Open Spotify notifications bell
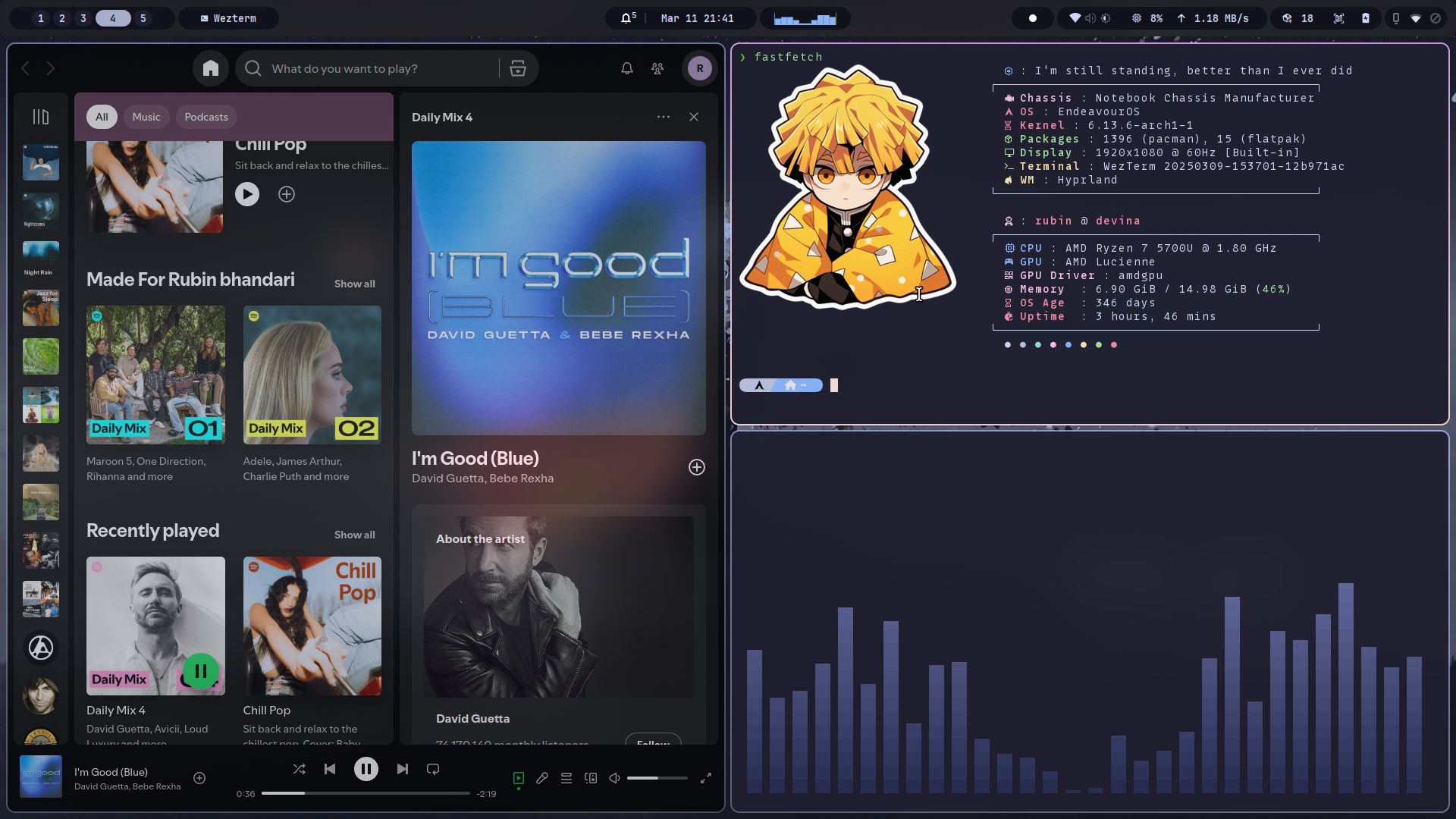Image resolution: width=1456 pixels, height=819 pixels. pos(627,68)
